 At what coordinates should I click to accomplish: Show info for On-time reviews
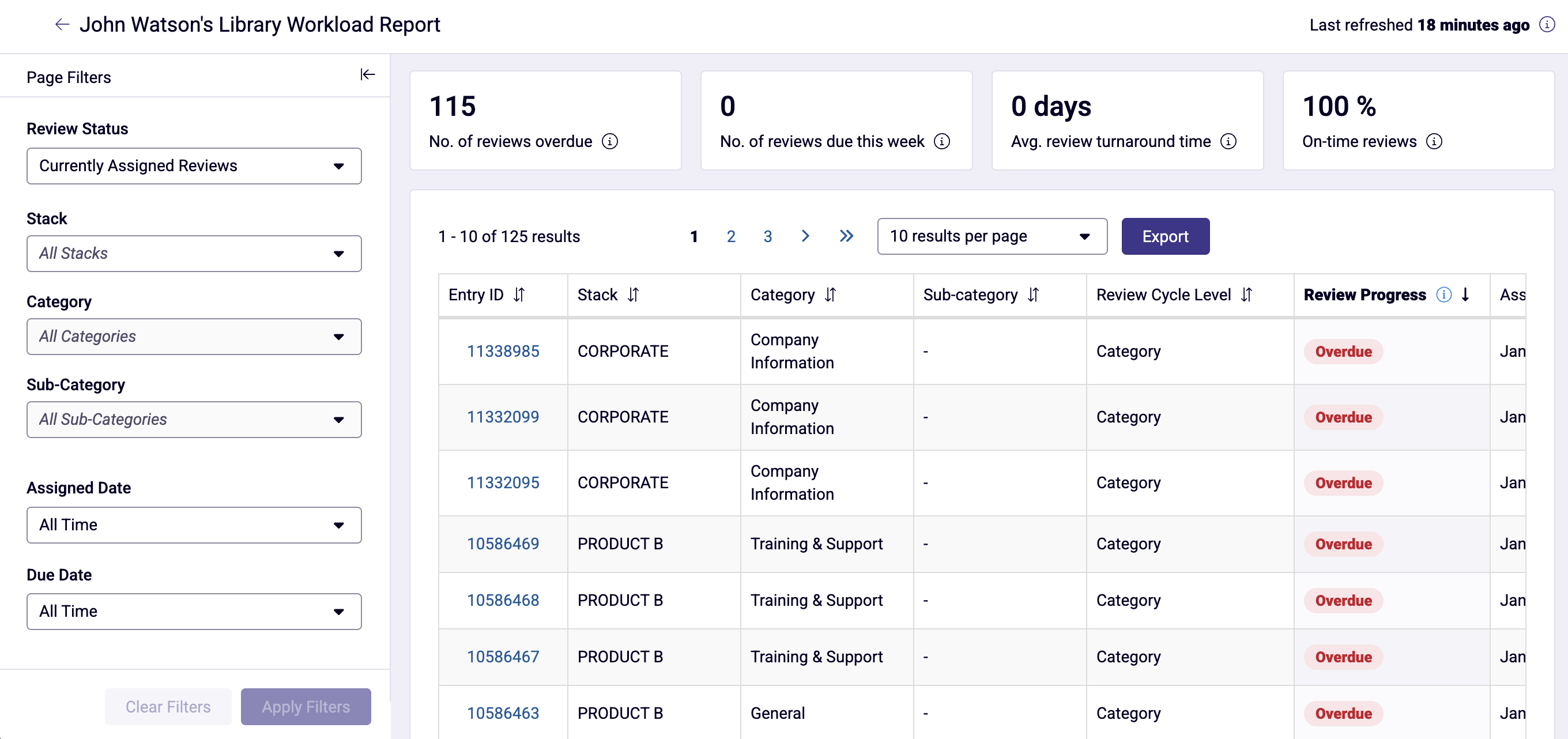click(1434, 141)
